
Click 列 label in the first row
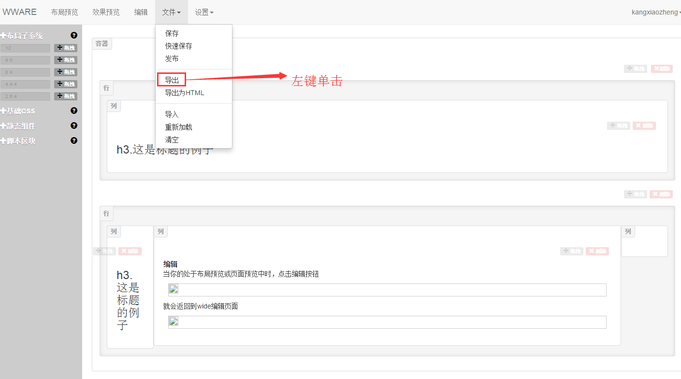click(114, 106)
